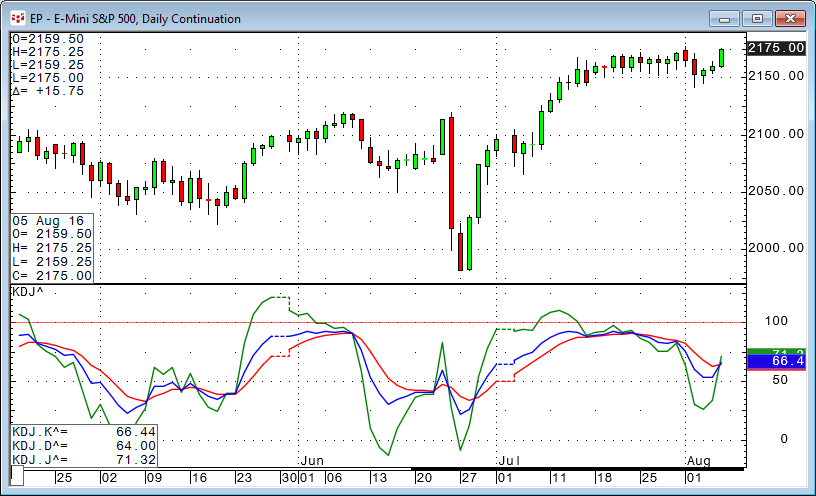The image size is (816, 496).
Task: Click the 18 date tick on time axis
Action: 604,478
